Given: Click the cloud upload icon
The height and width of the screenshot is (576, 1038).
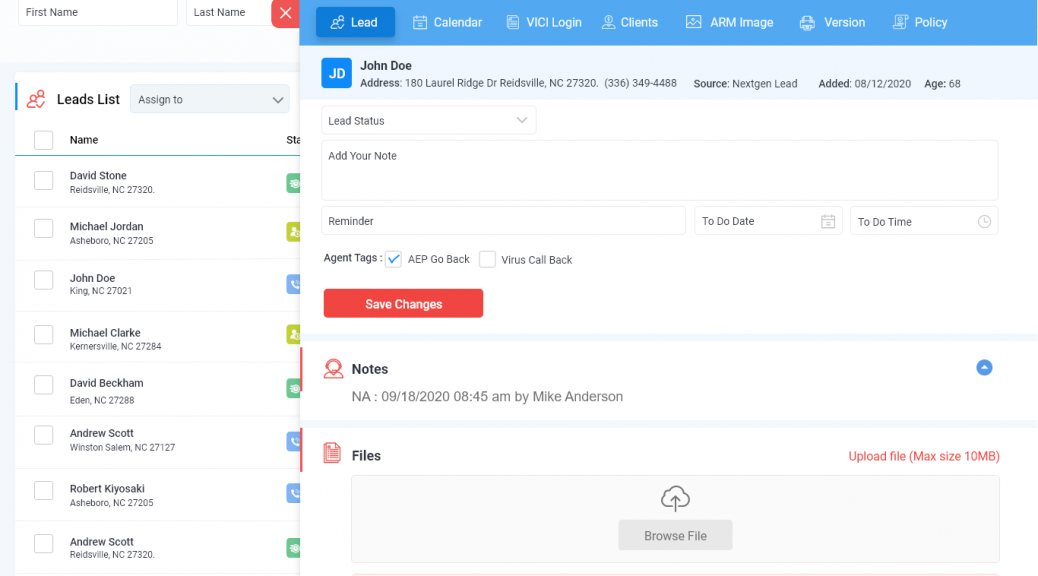Looking at the screenshot, I should (x=675, y=499).
